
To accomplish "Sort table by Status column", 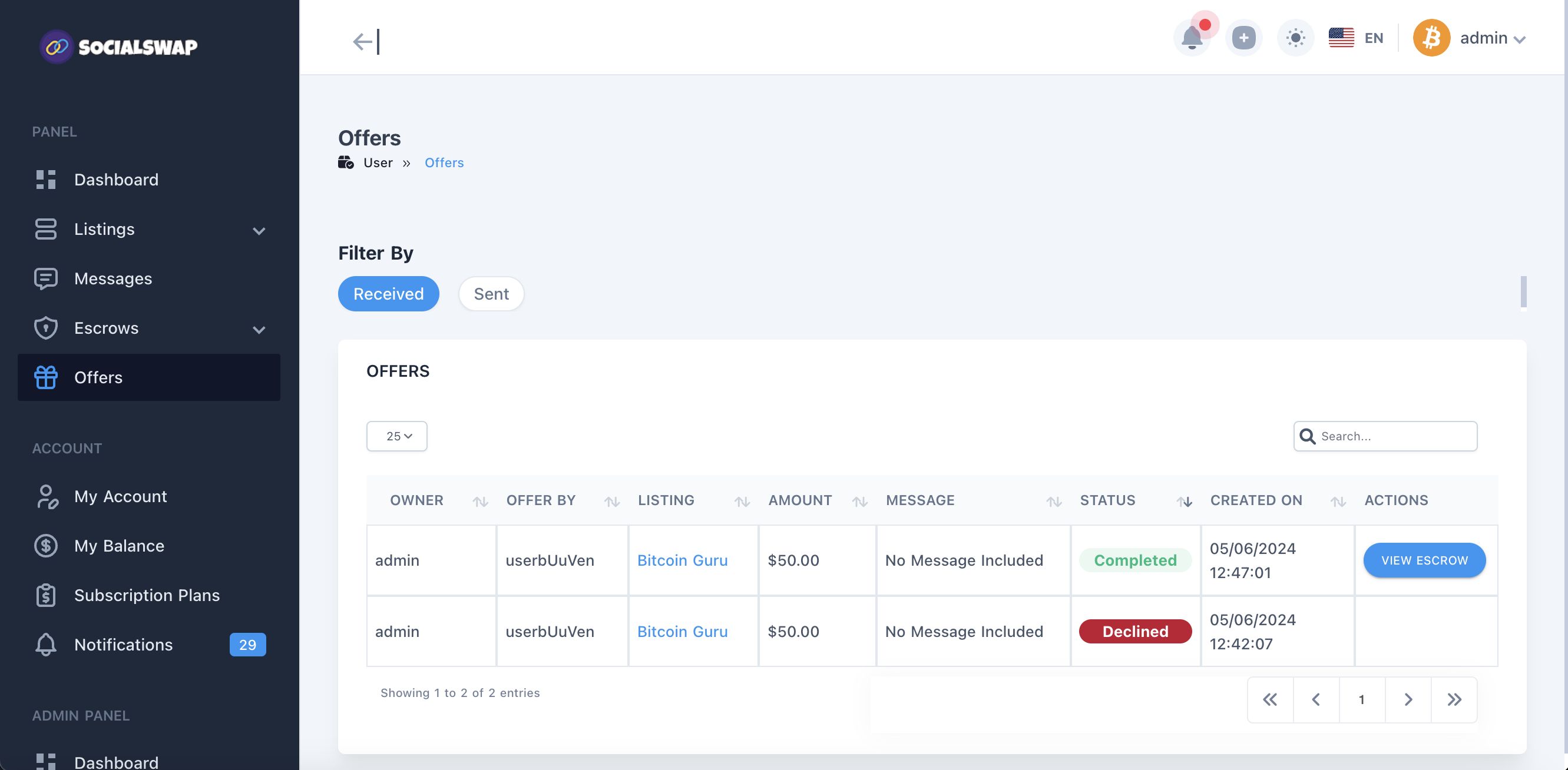I will click(1136, 500).
